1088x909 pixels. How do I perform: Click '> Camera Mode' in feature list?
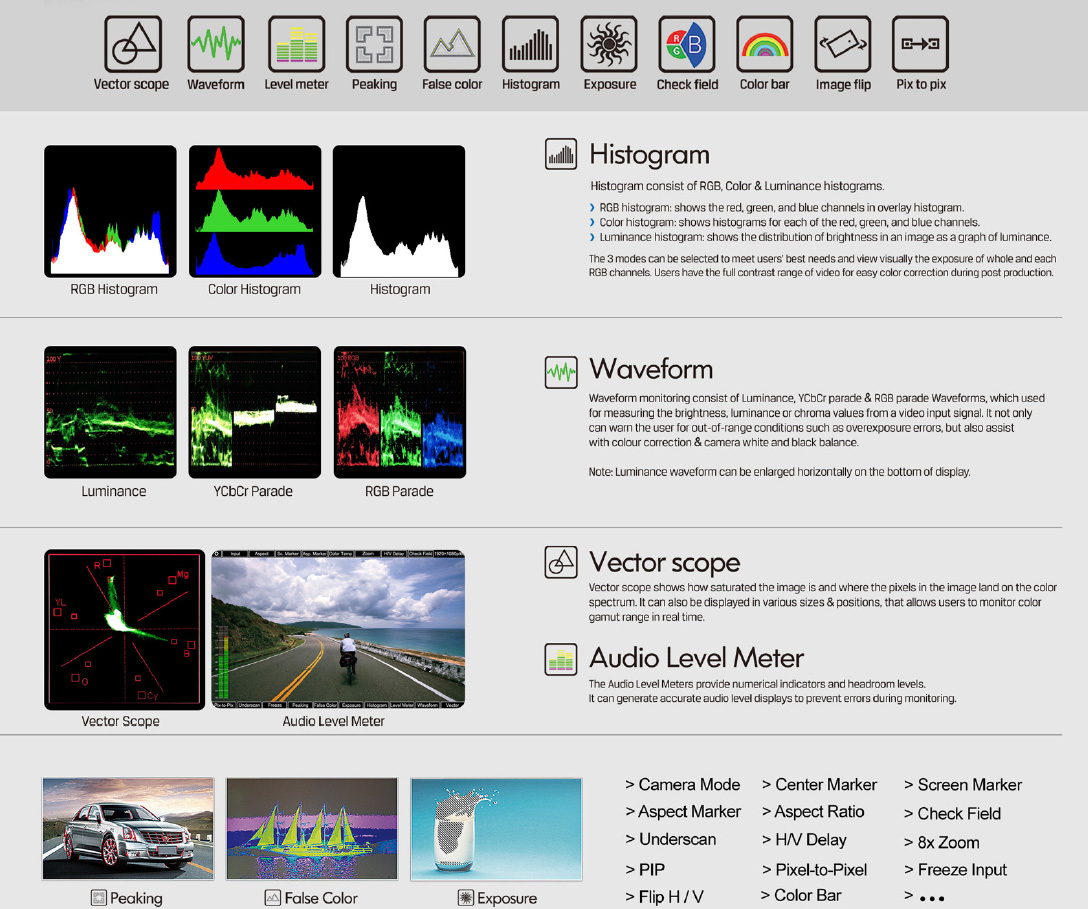pos(683,785)
